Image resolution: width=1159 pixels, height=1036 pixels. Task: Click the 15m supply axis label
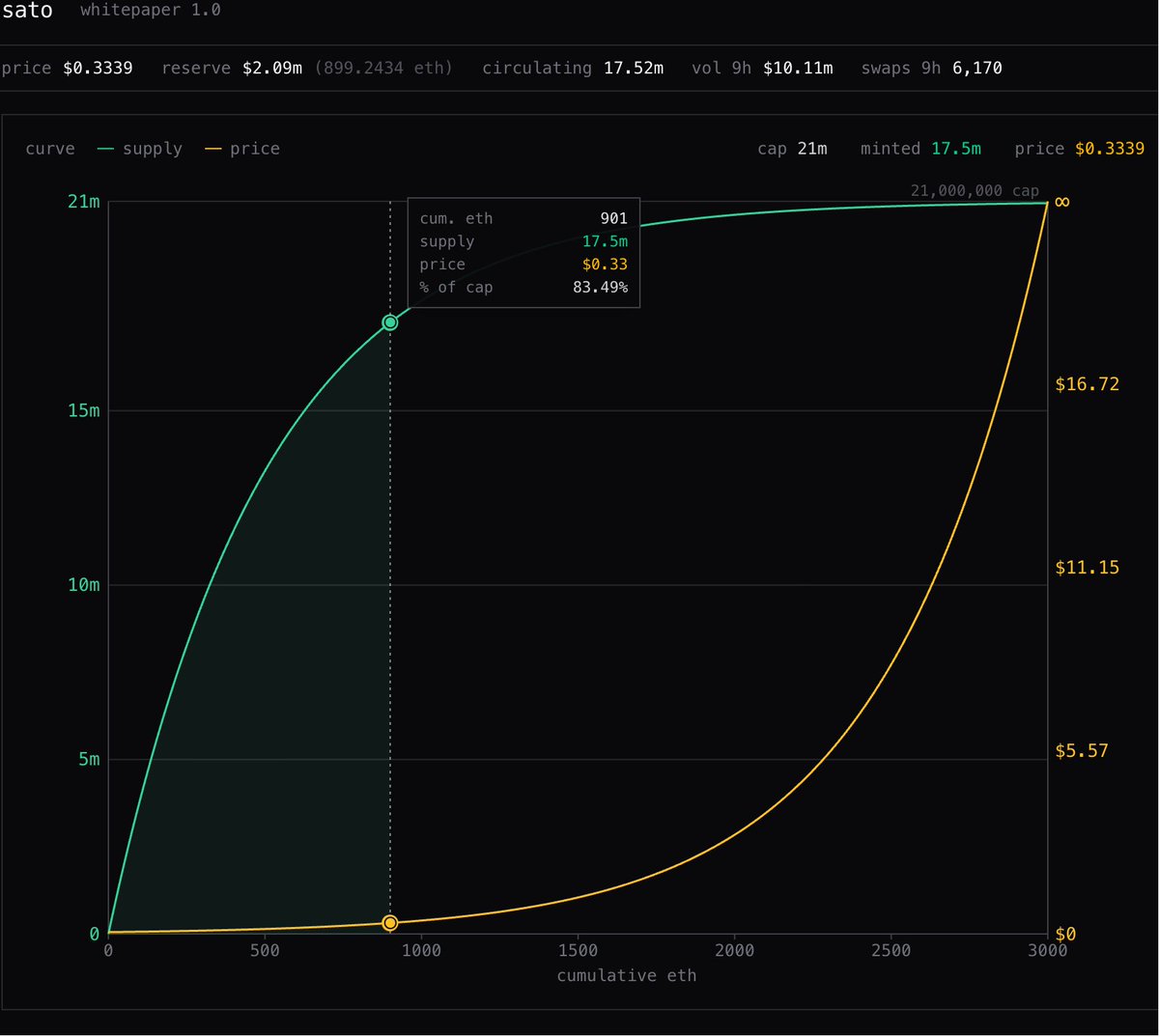point(84,410)
